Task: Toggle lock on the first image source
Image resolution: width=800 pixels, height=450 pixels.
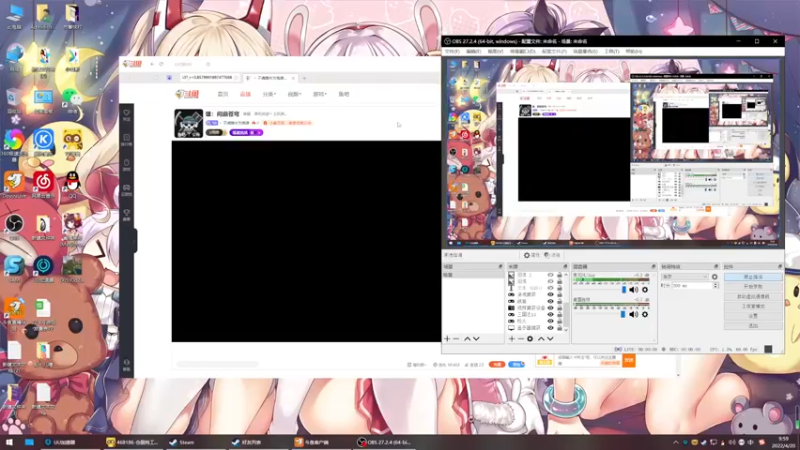Action: tap(559, 275)
